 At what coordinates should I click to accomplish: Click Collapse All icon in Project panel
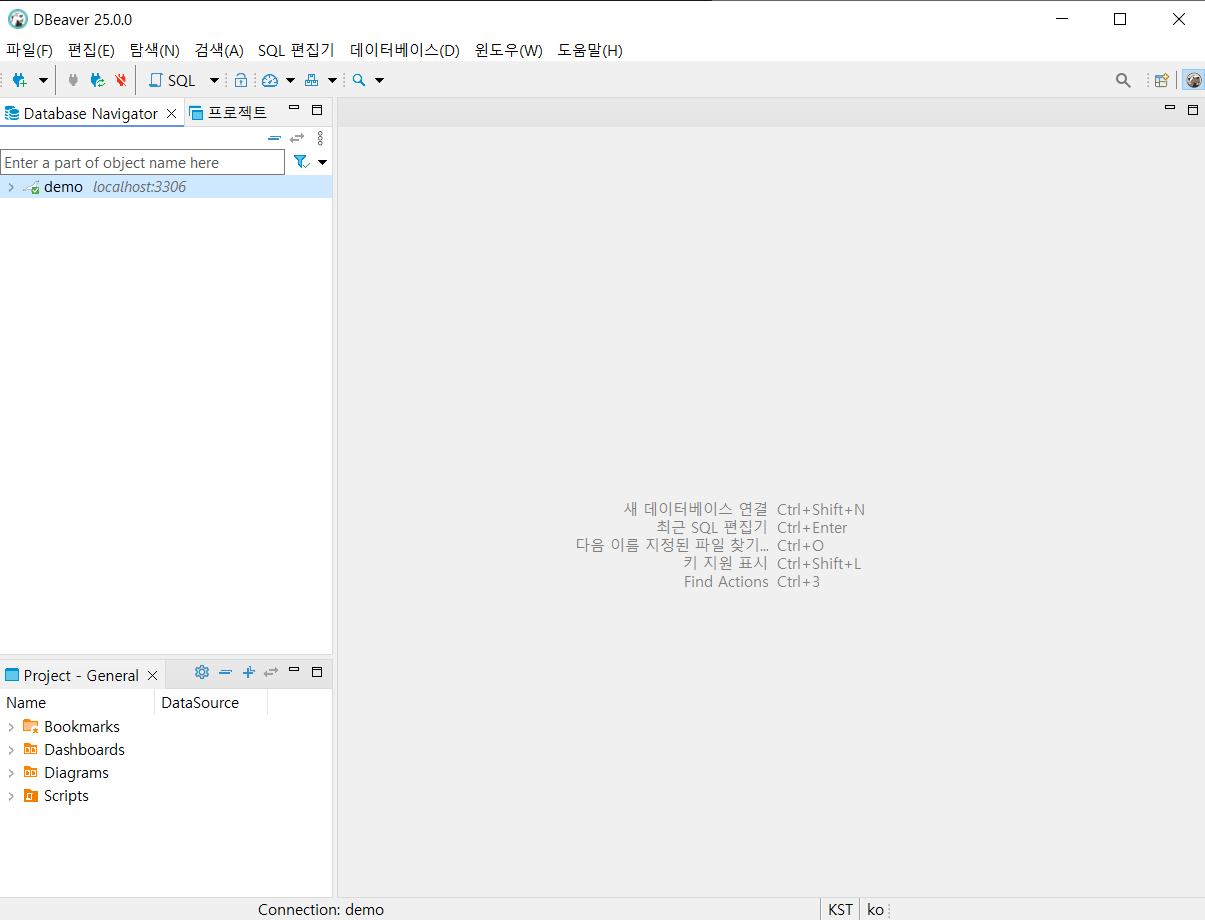(x=226, y=672)
